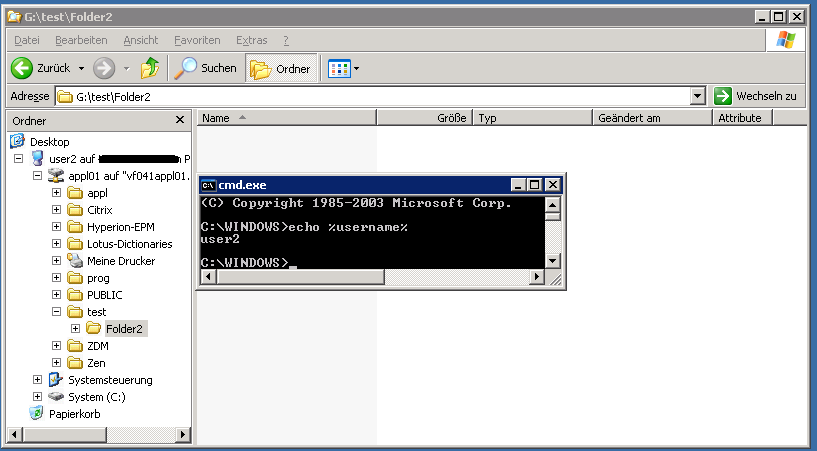Open the Favoriten menu
The image size is (817, 451).
click(197, 40)
